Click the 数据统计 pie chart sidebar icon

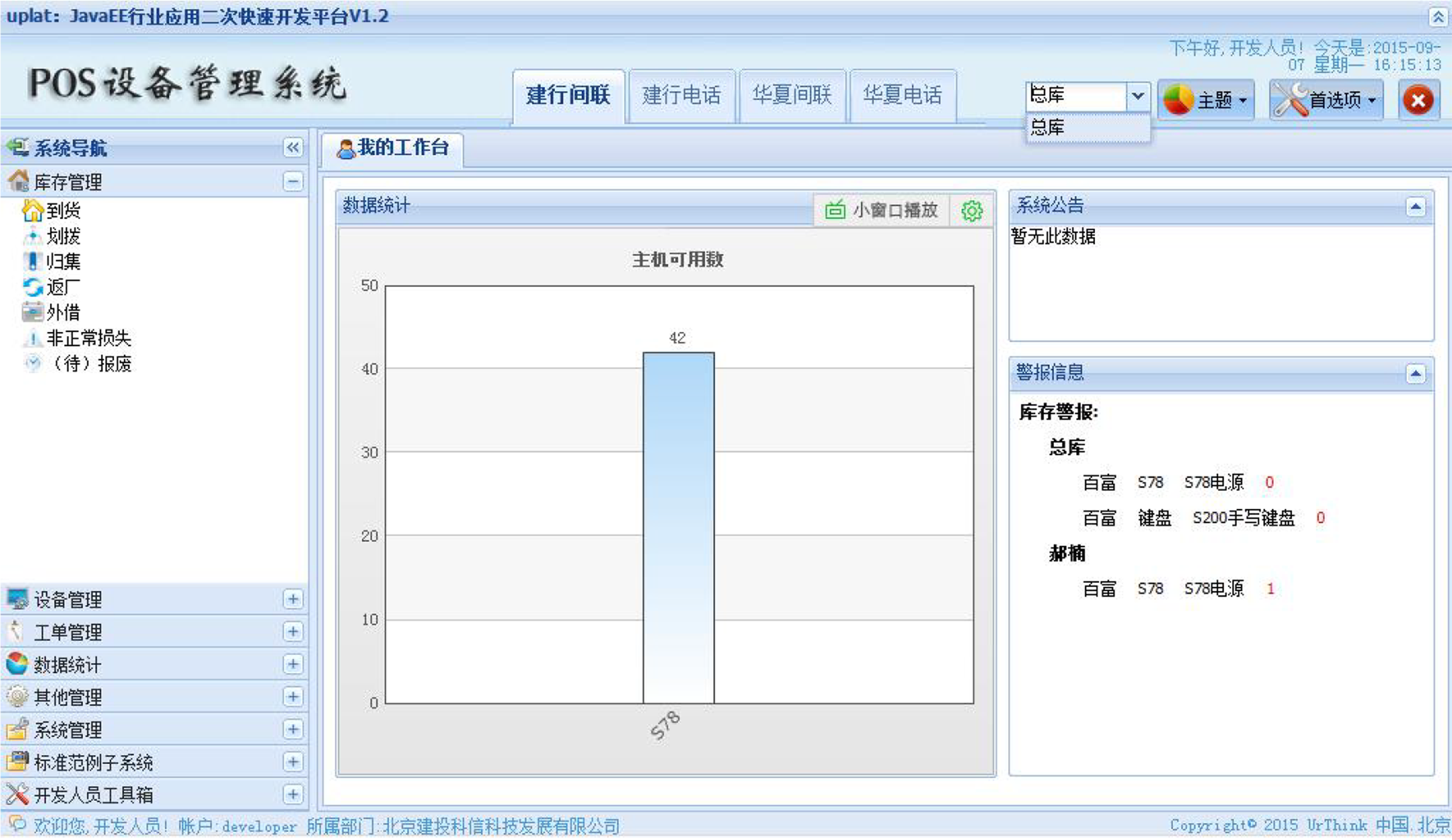click(x=17, y=664)
